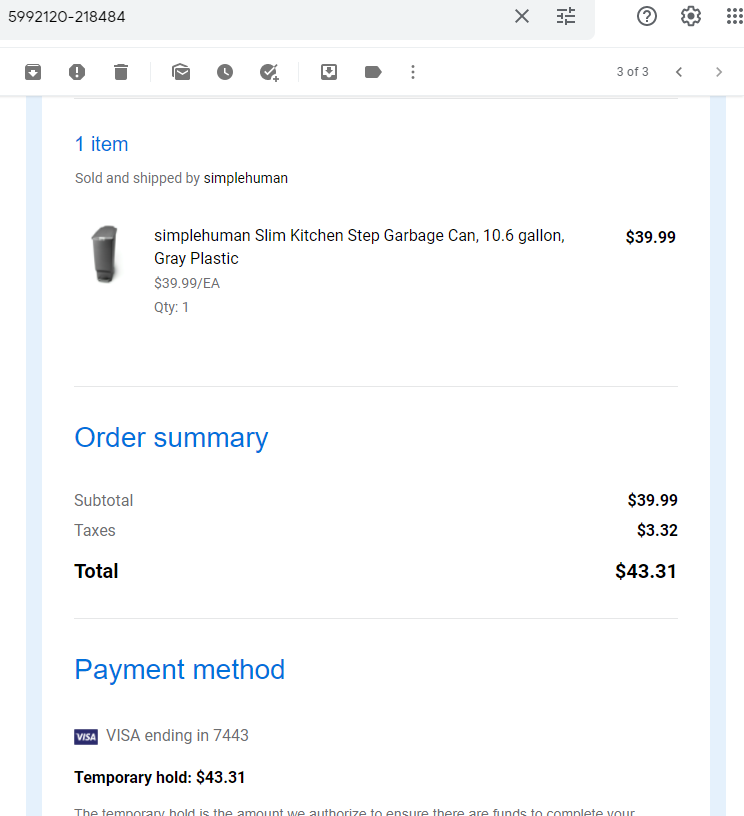Image resolution: width=744 pixels, height=816 pixels.
Task: Report this email as spam
Action: point(77,72)
